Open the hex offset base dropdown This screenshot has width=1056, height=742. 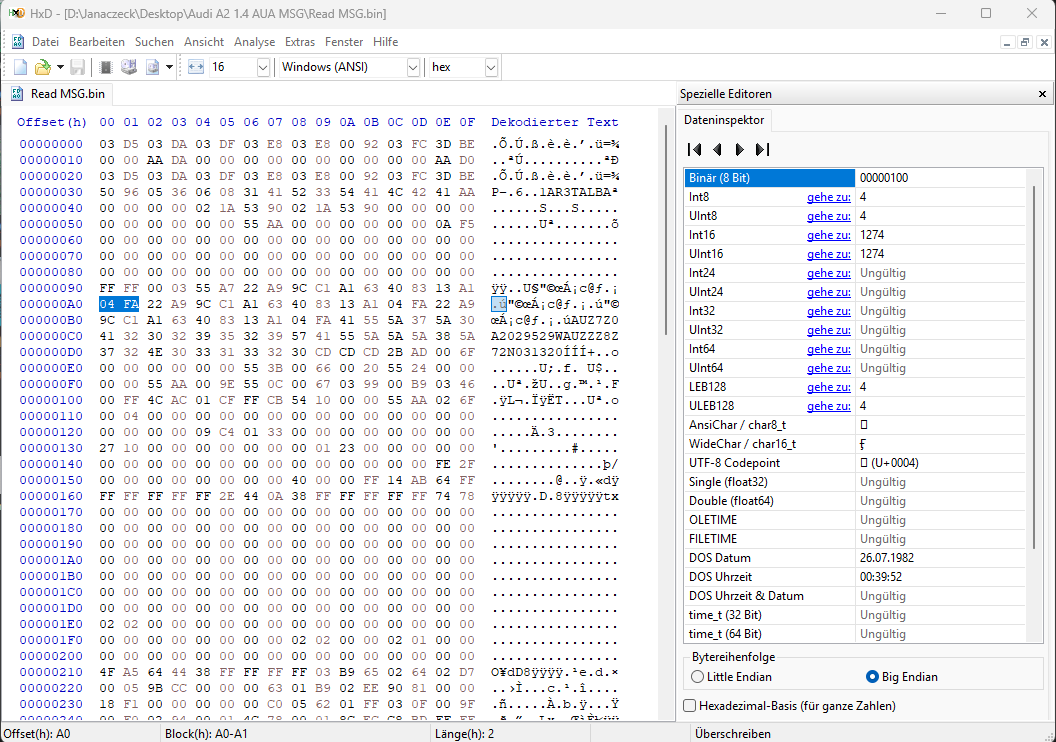tap(491, 67)
